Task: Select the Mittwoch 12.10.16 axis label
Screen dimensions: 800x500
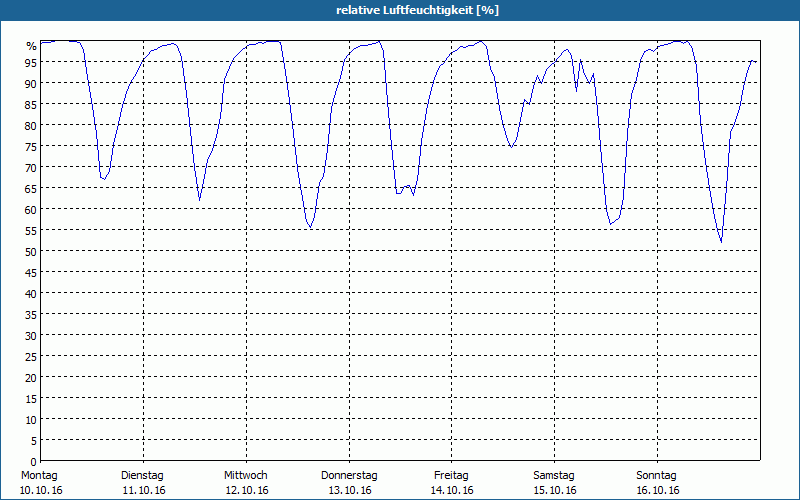Action: click(246, 483)
